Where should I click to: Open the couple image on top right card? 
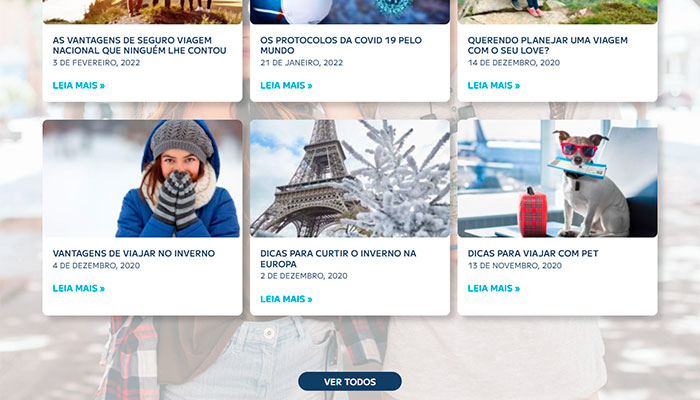point(557,12)
